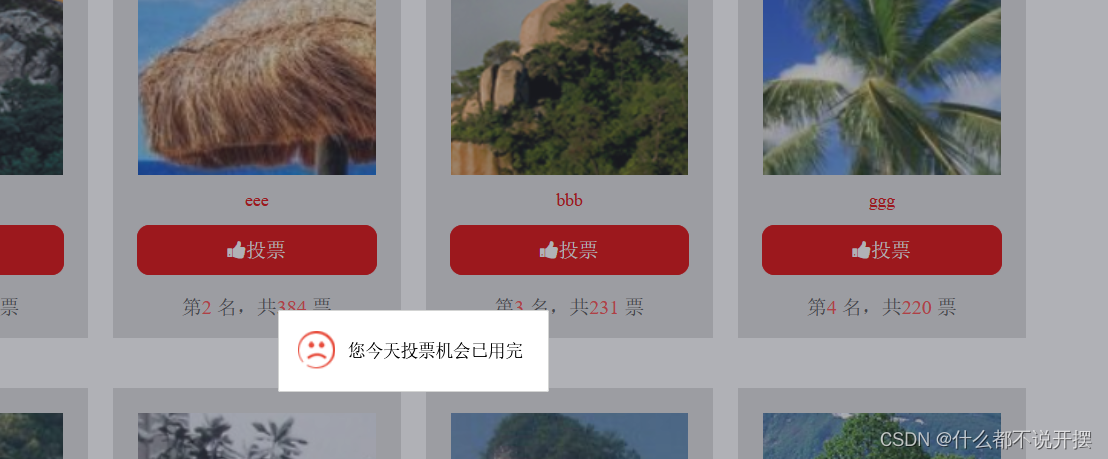Click the partially visible red vote button at left edge
Screen dimensions: 1108x459
32,250
